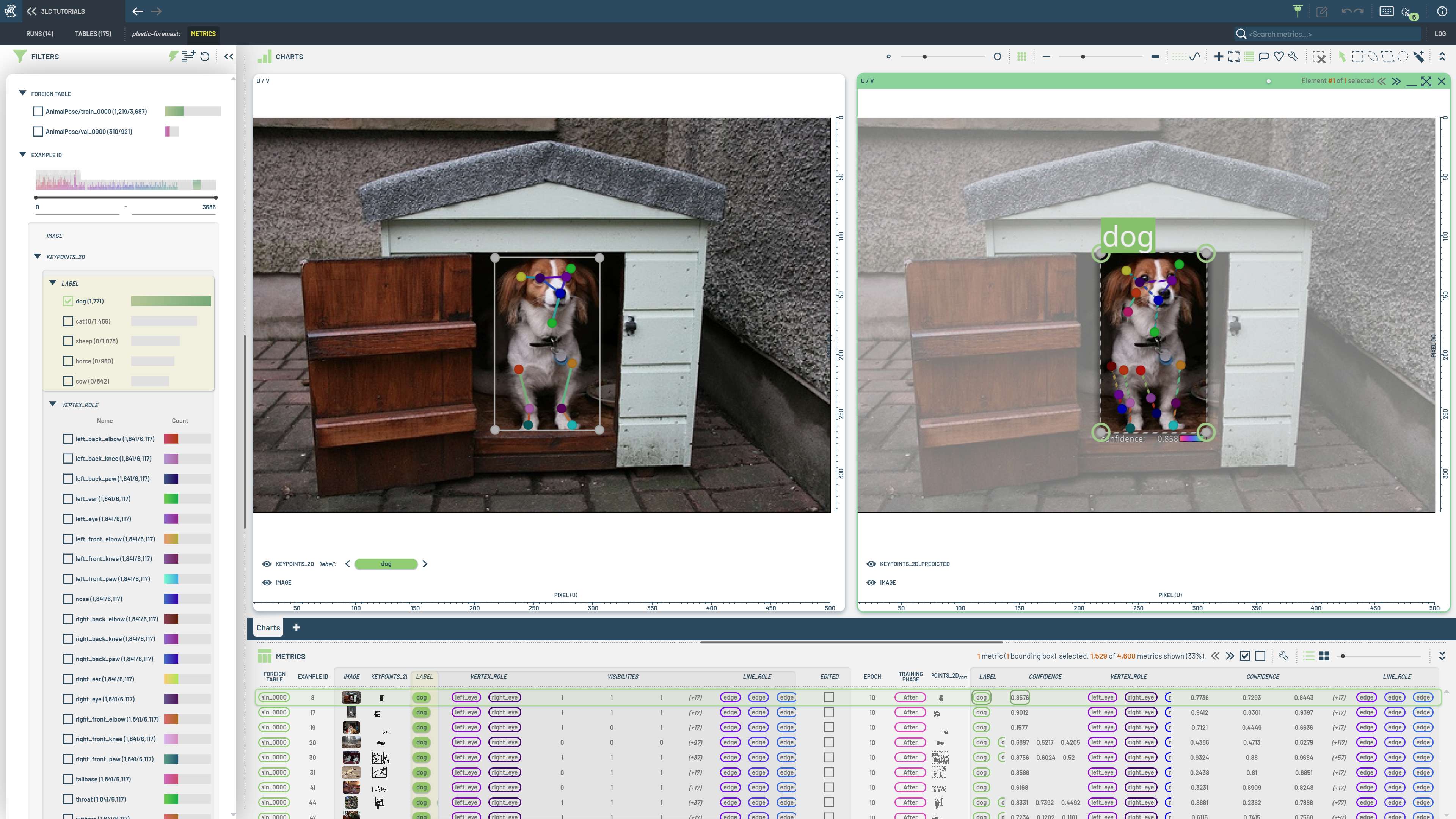Click the rectangle selection tool icon

(x=1357, y=57)
